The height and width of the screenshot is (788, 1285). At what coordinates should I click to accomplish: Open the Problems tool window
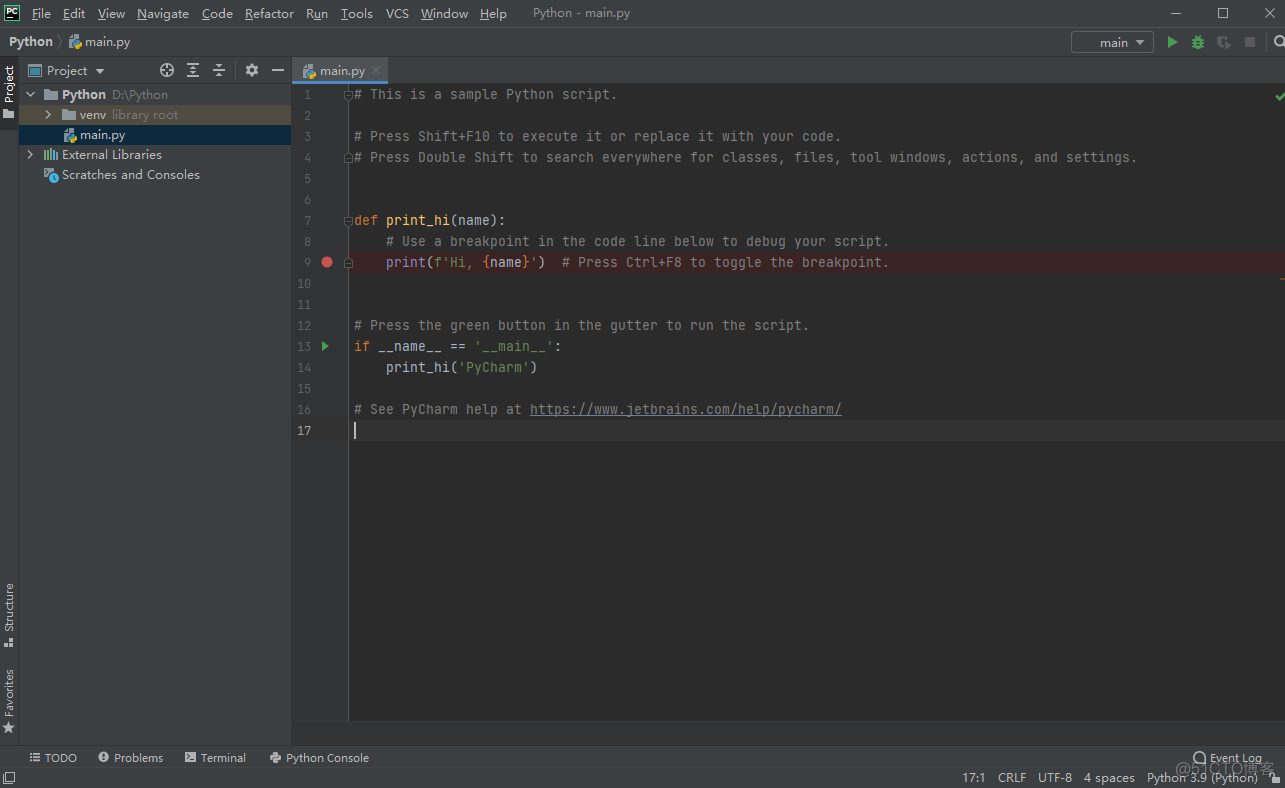click(130, 758)
